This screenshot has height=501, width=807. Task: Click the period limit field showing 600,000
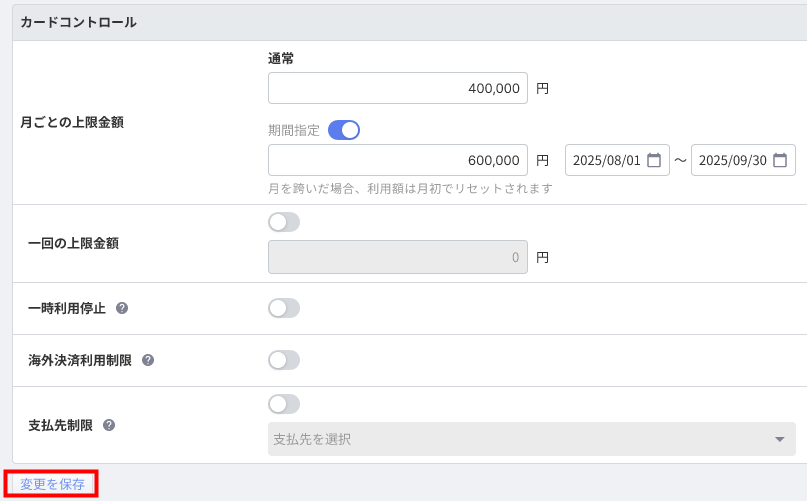pos(397,160)
